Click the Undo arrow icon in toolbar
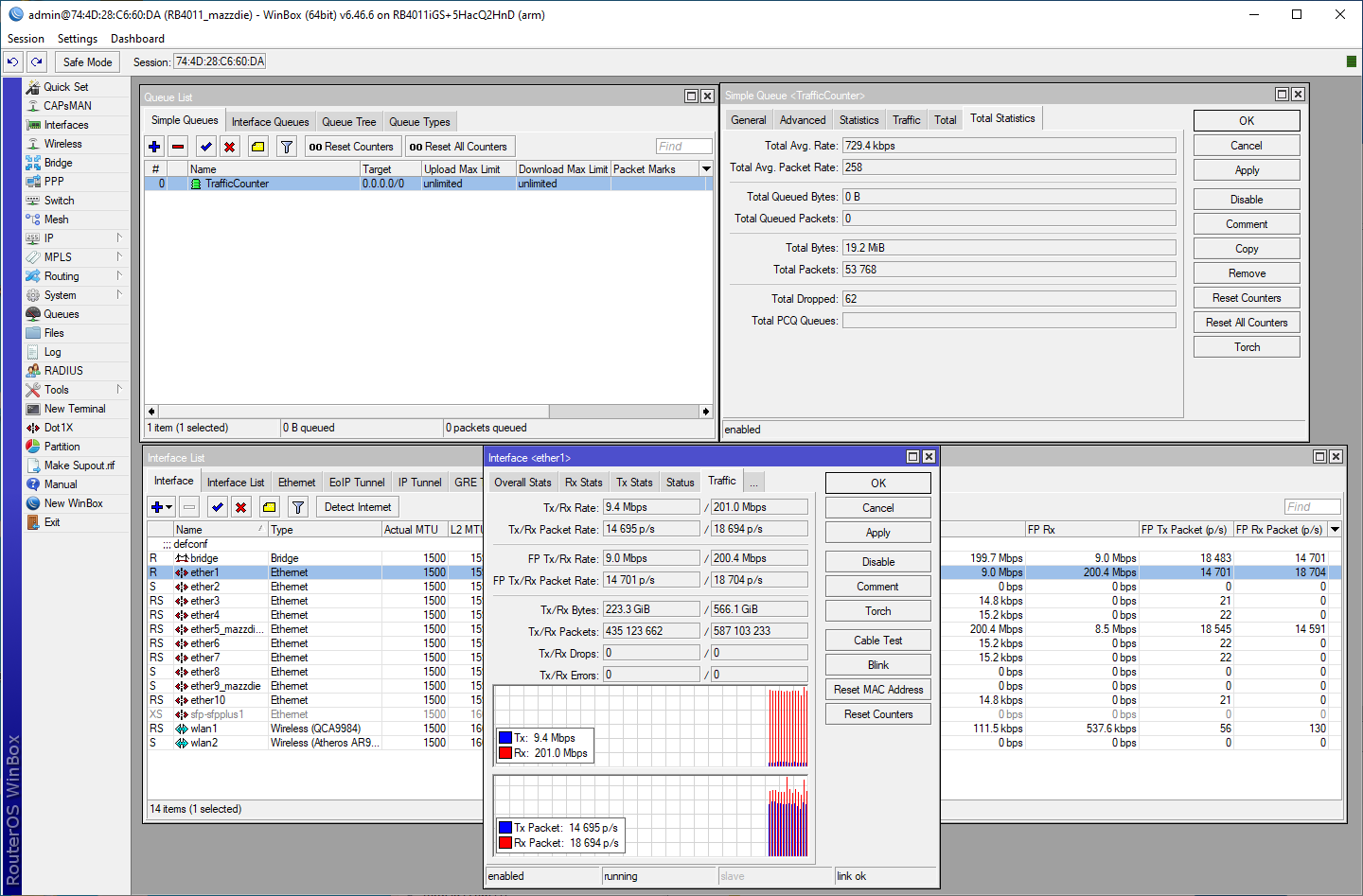1363x896 pixels. point(13,61)
